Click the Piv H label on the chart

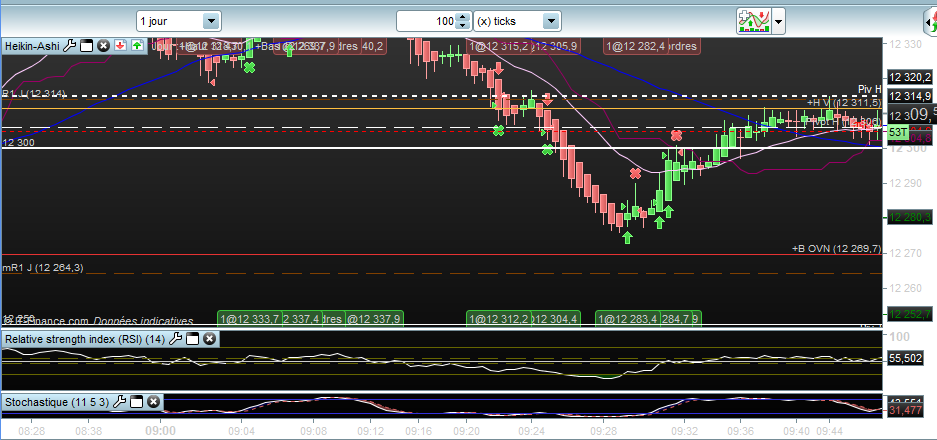[x=869, y=89]
